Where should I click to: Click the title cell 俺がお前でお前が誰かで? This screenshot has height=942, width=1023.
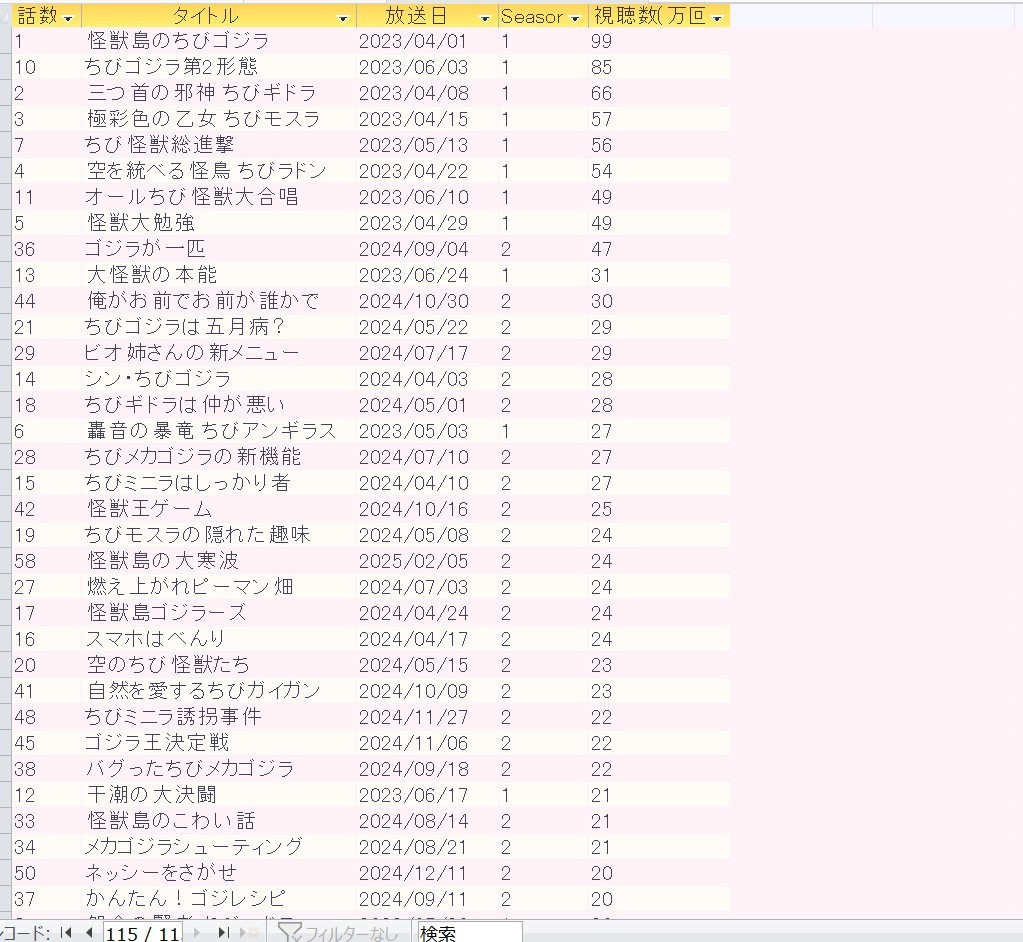pos(219,301)
